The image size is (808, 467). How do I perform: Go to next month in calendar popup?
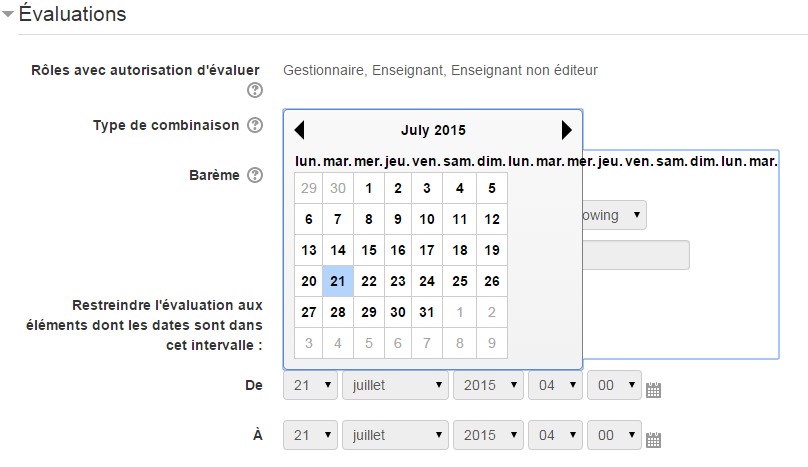[x=566, y=130]
